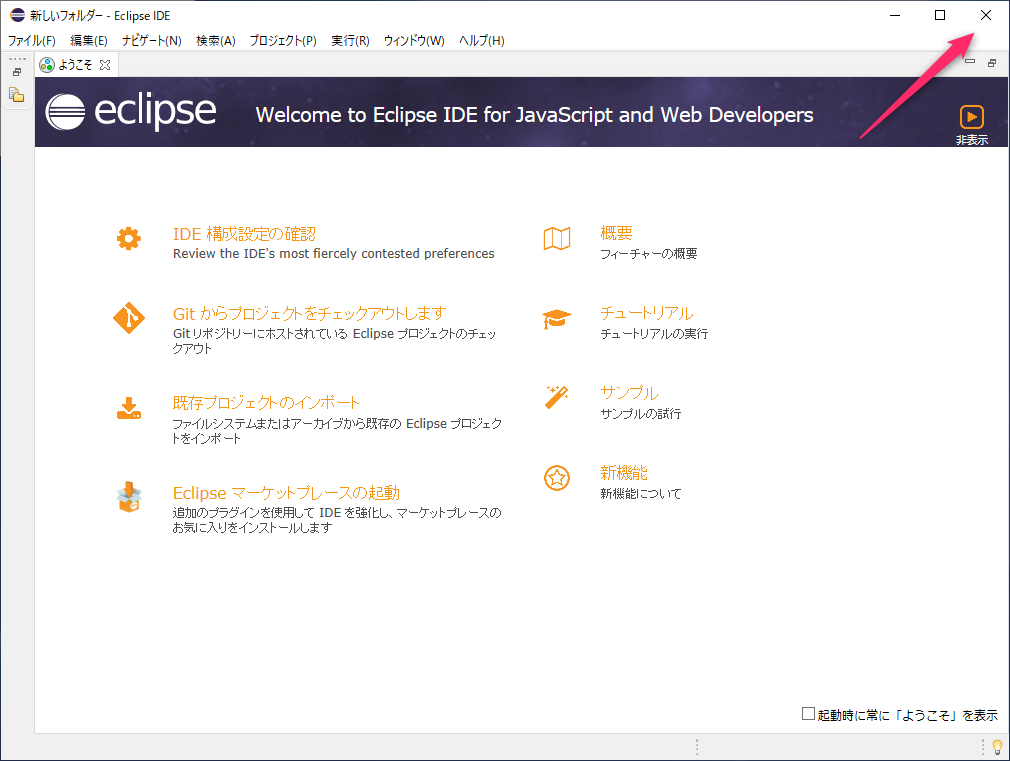Click 既存プロジェクトのインポート link
This screenshot has width=1010, height=761.
pos(266,403)
